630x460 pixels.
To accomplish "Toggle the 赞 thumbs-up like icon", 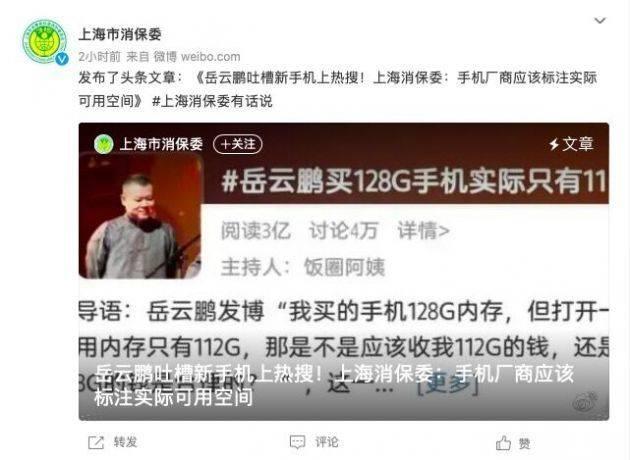I will (503, 443).
